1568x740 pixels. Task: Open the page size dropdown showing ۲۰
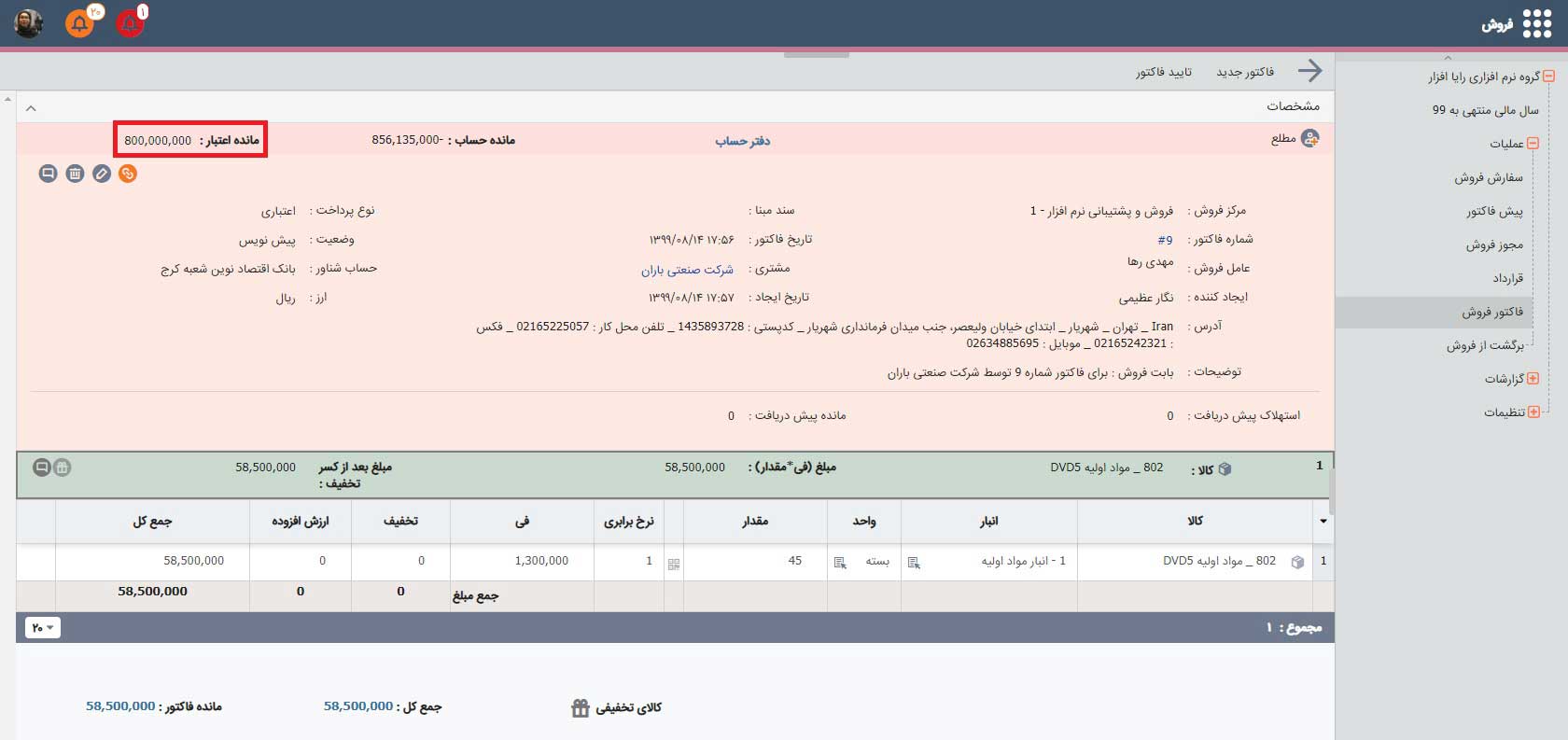43,628
